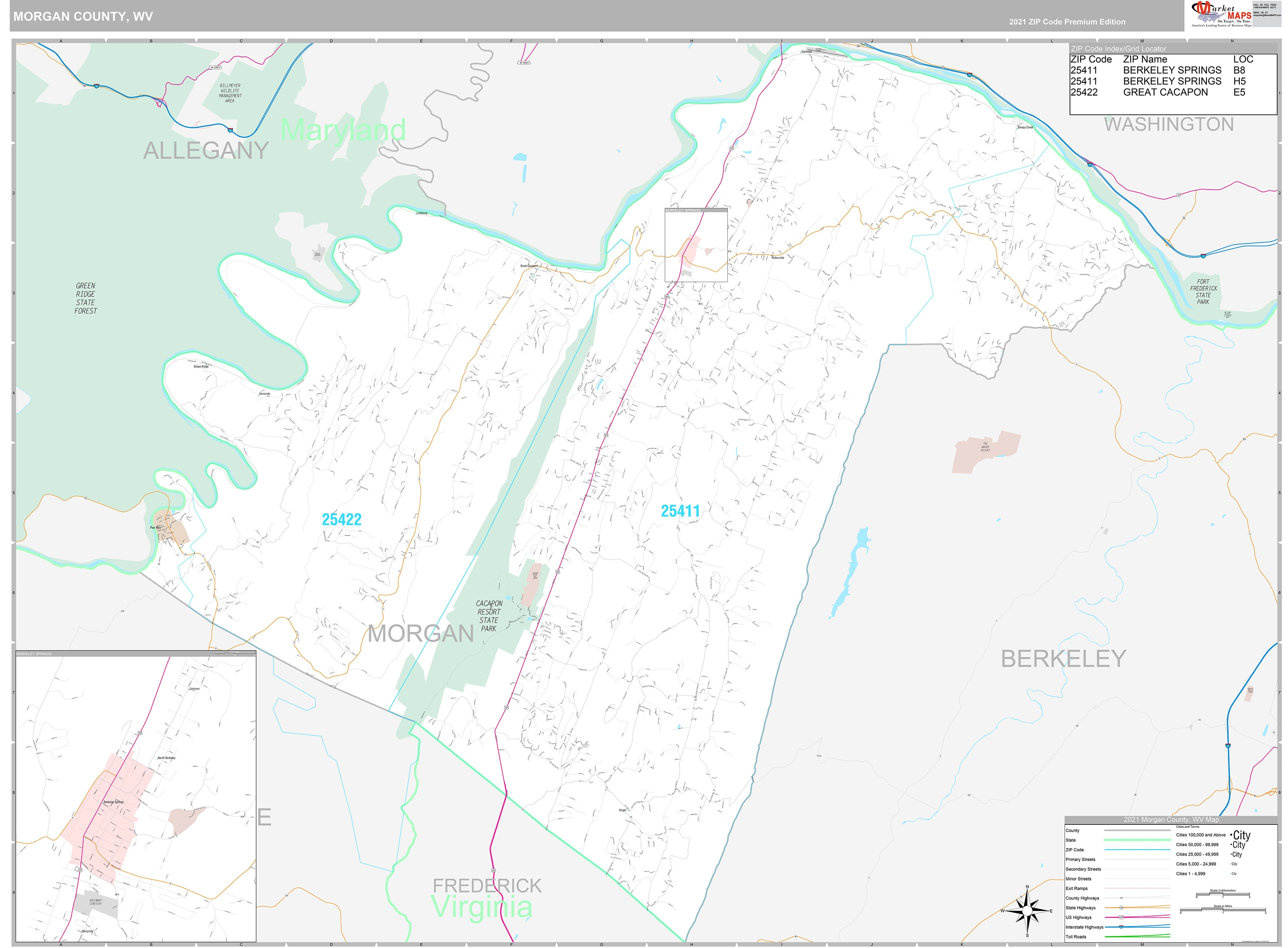The height and width of the screenshot is (948, 1288).
Task: Click the green city dot beside Cities 1 - 4,999
Action: [1231, 873]
